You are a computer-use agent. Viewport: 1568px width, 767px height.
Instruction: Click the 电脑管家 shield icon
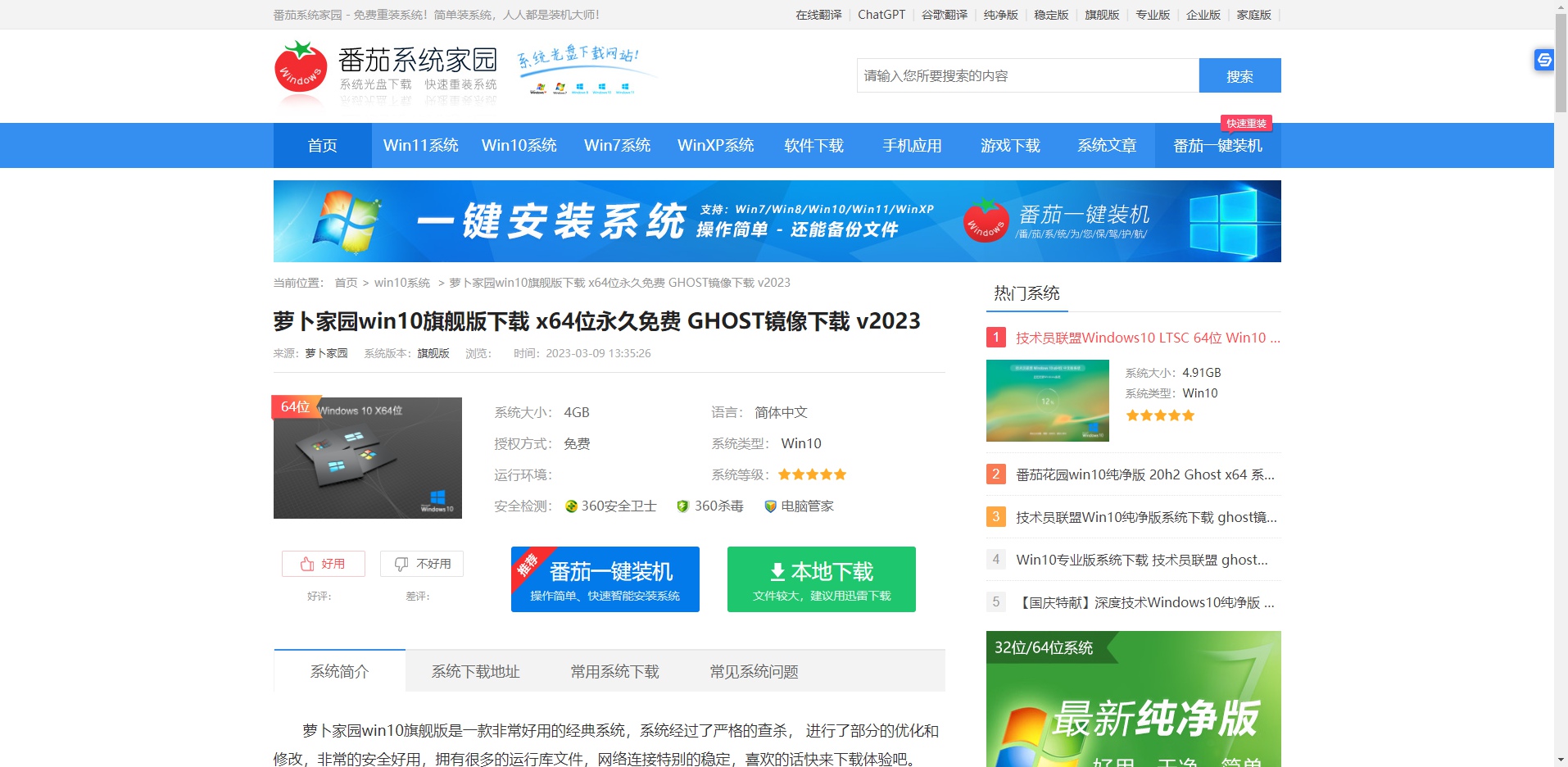(770, 506)
